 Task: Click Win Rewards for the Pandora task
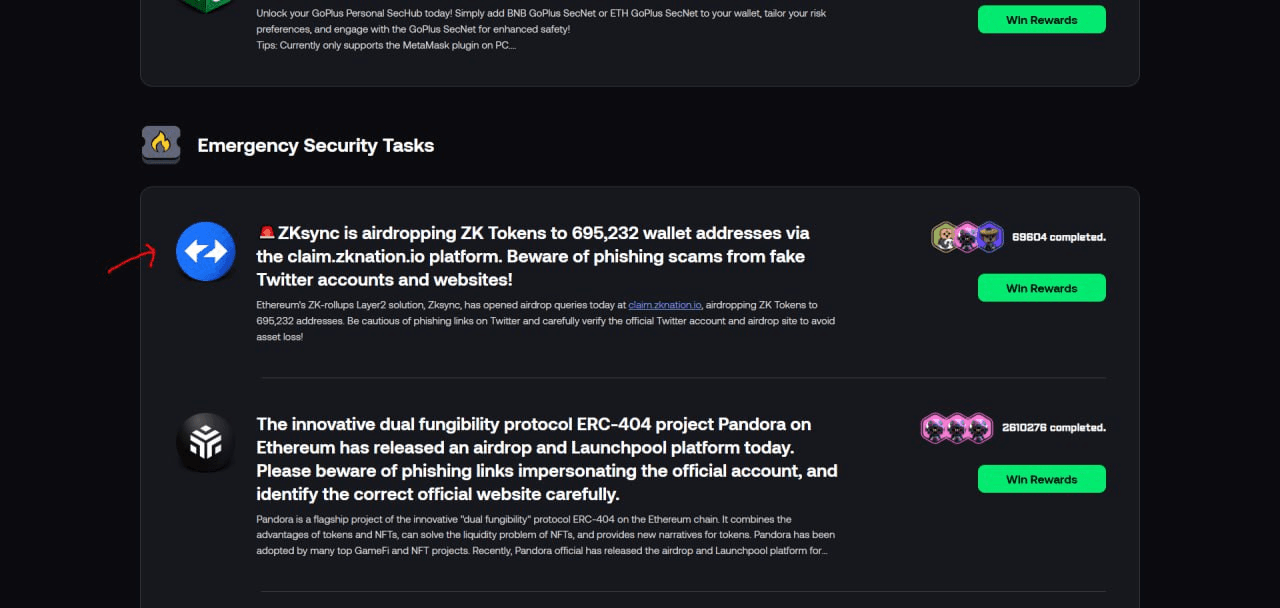pos(1041,479)
